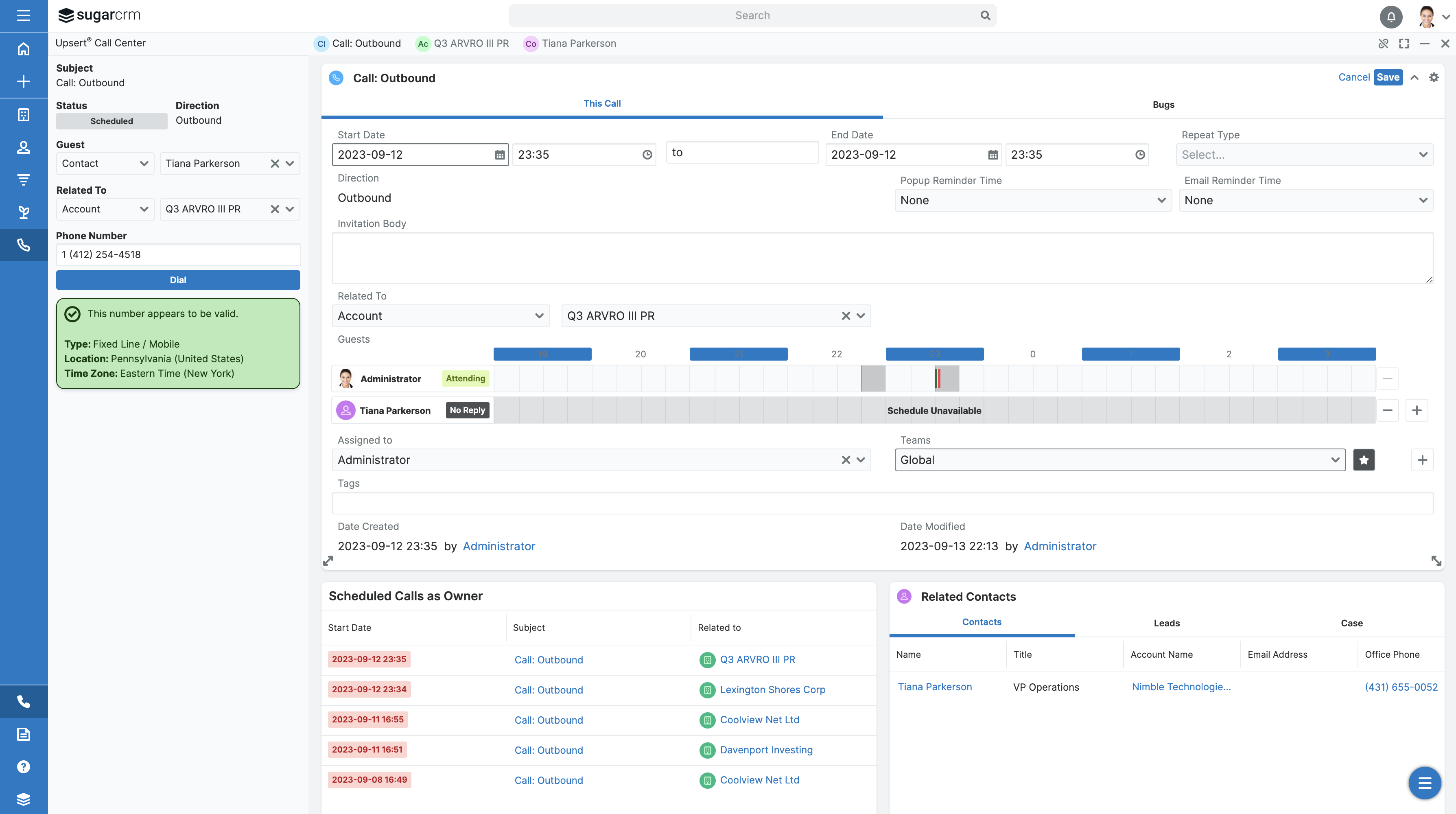Select the Leads seedling icon in sidebar

point(24,212)
